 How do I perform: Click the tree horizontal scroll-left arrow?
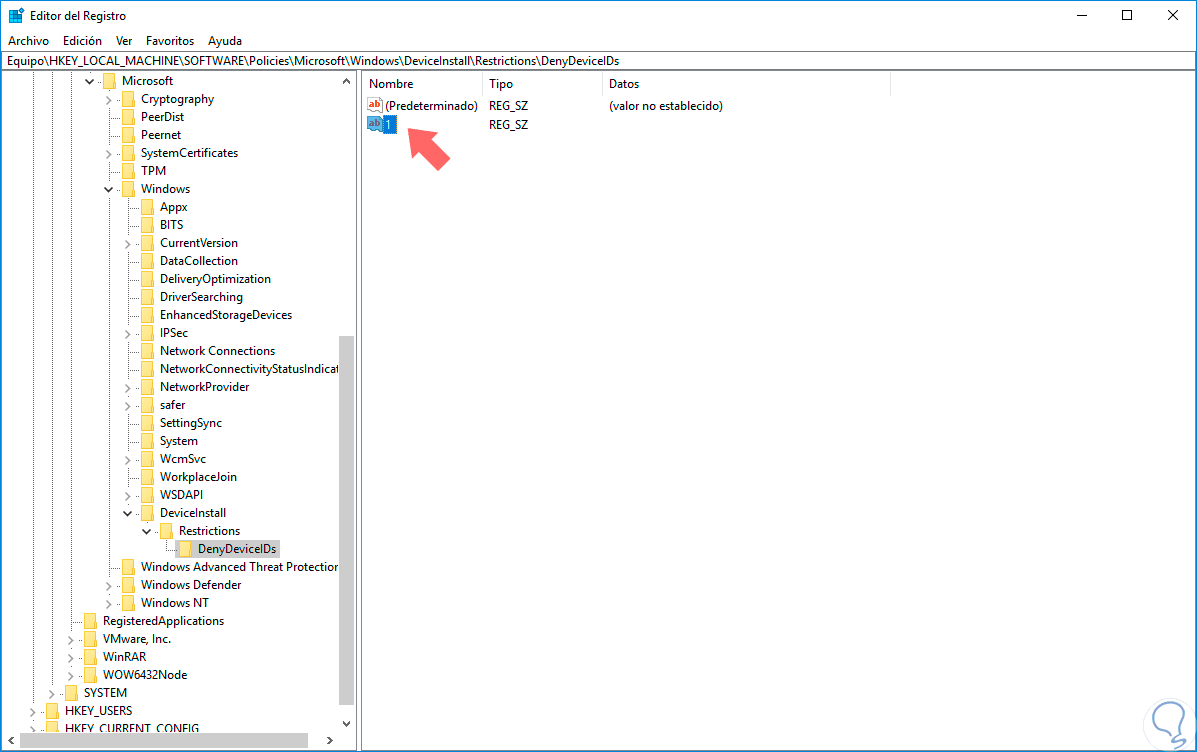(x=11, y=741)
